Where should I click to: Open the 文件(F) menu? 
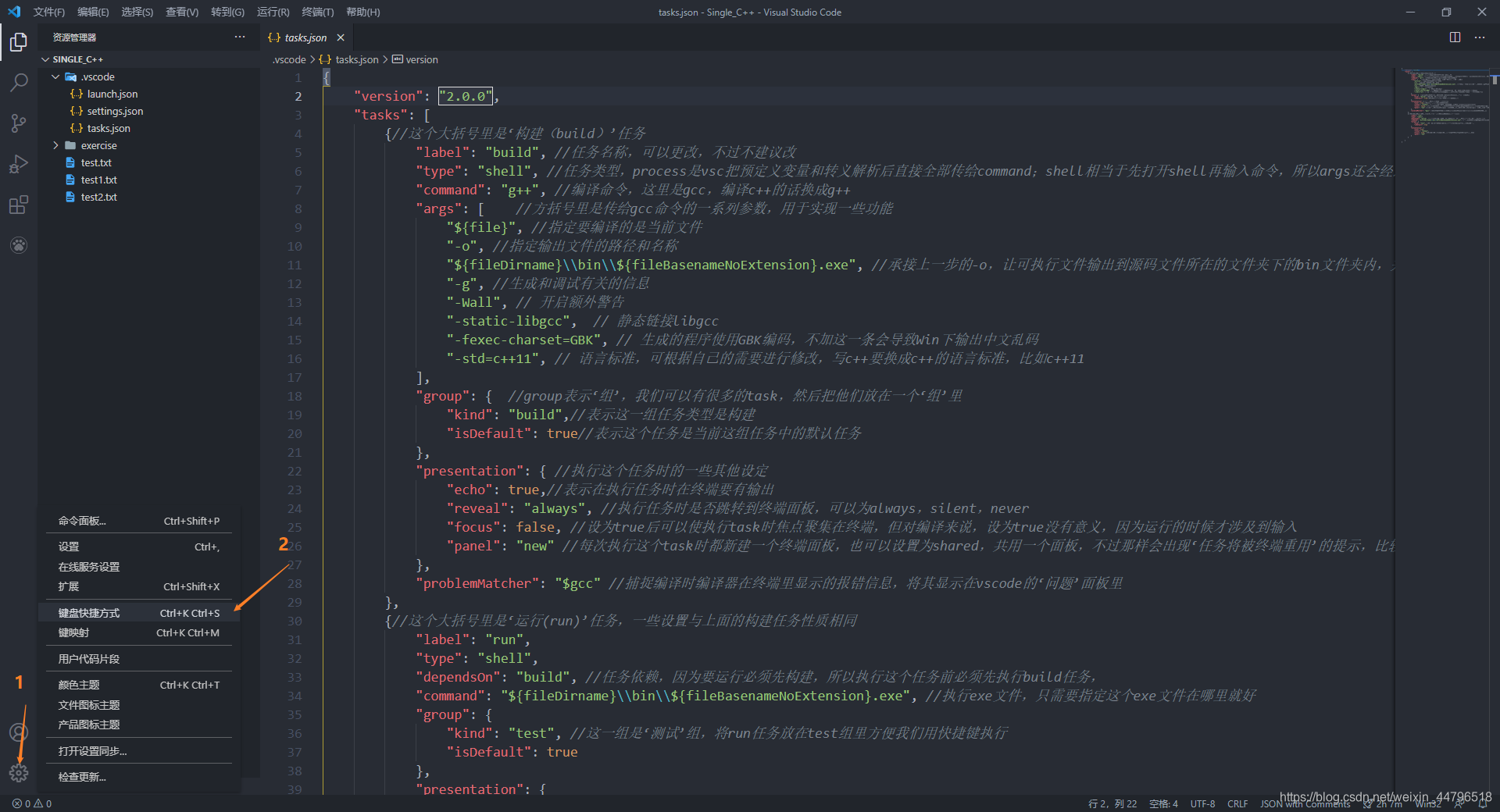point(49,12)
